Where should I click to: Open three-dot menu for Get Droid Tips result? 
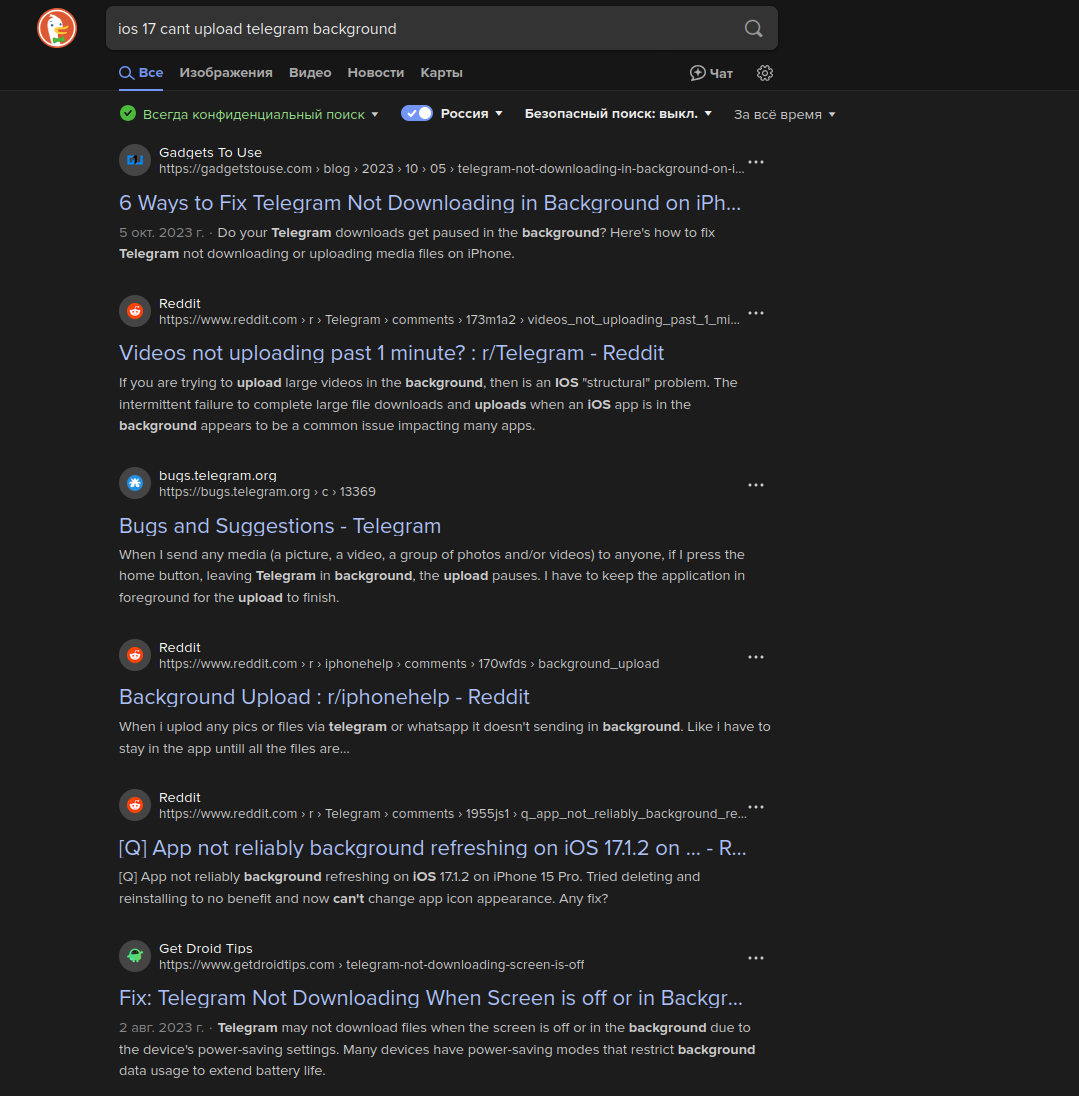coord(755,958)
